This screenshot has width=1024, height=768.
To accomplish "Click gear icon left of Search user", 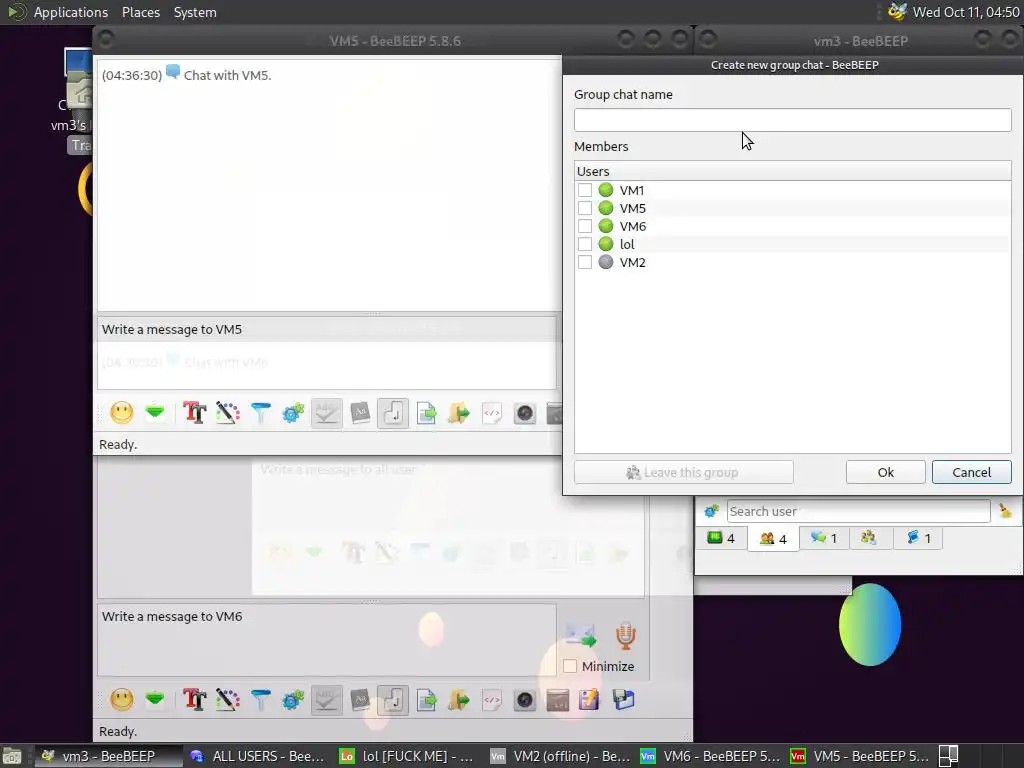I will click(x=711, y=511).
